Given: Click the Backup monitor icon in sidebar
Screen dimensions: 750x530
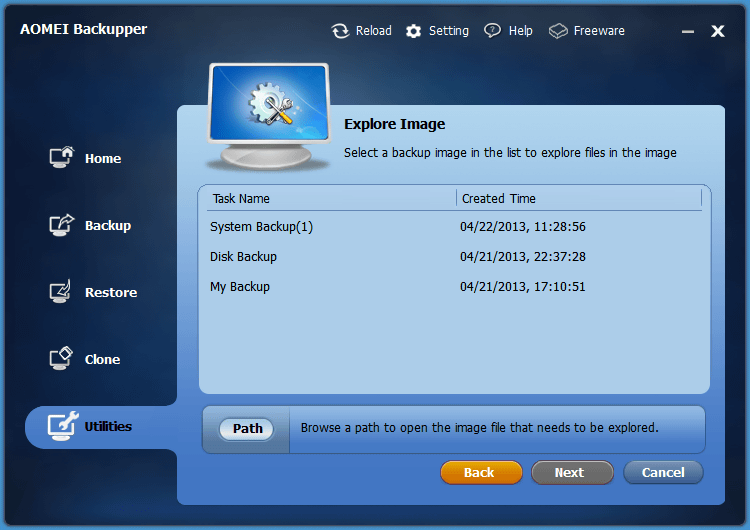Looking at the screenshot, I should [x=62, y=224].
